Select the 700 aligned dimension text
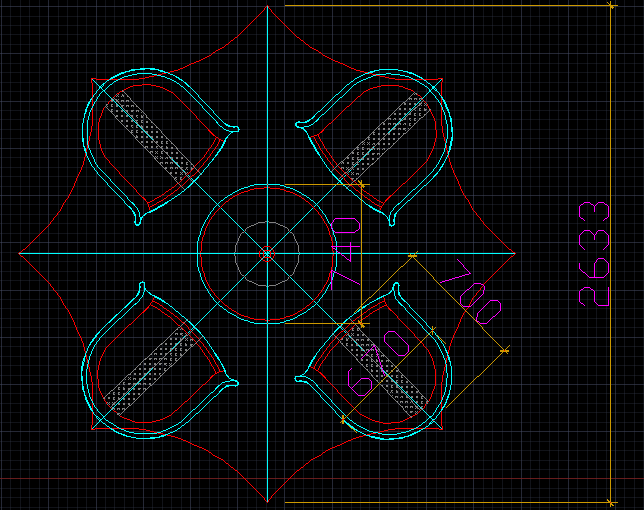Image resolution: width=644 pixels, height=510 pixels. pos(471,291)
